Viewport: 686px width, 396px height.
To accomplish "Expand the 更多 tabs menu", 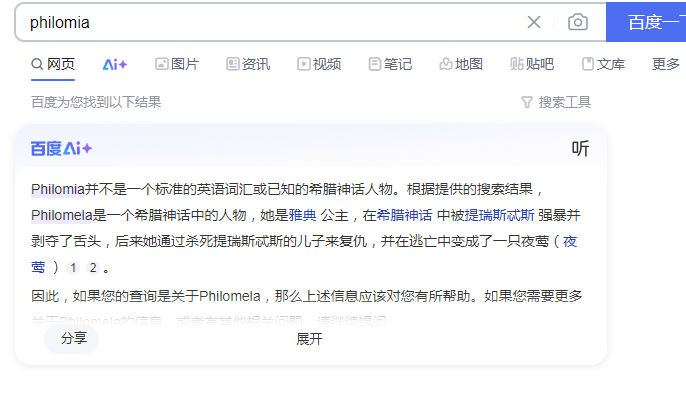I will coord(665,64).
